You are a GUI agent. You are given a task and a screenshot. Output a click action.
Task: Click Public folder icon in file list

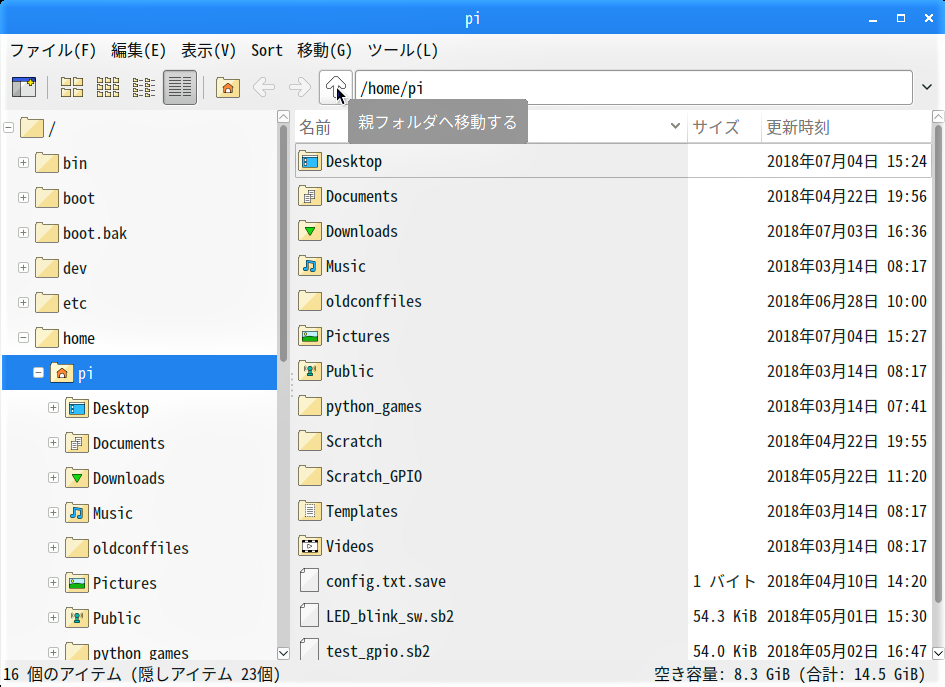coord(310,371)
